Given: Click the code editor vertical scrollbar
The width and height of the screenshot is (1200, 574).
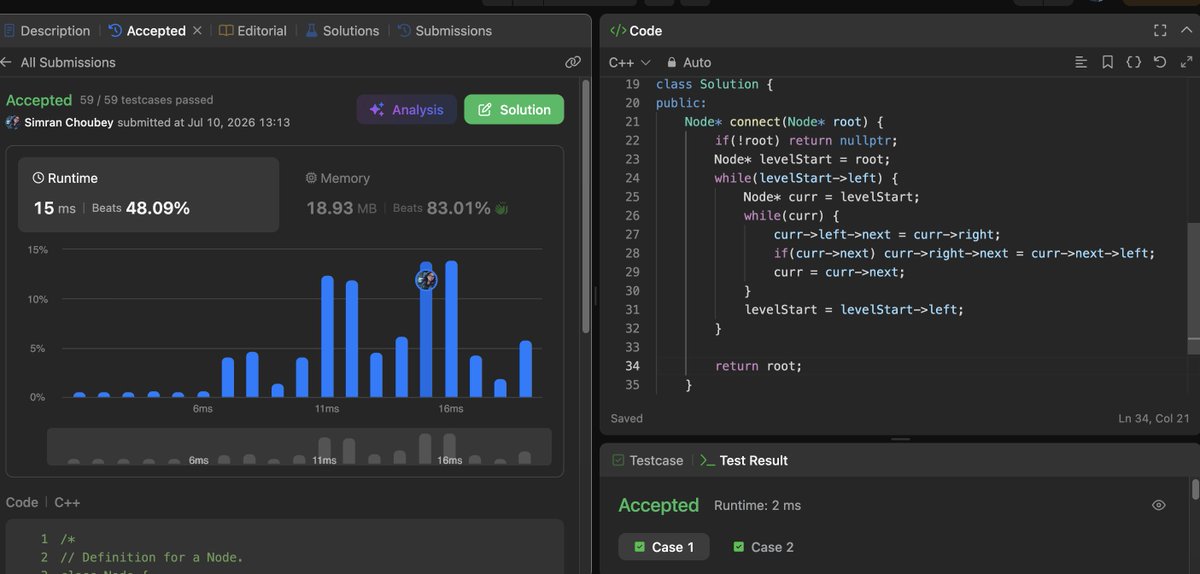Looking at the screenshot, I should click(x=1193, y=288).
